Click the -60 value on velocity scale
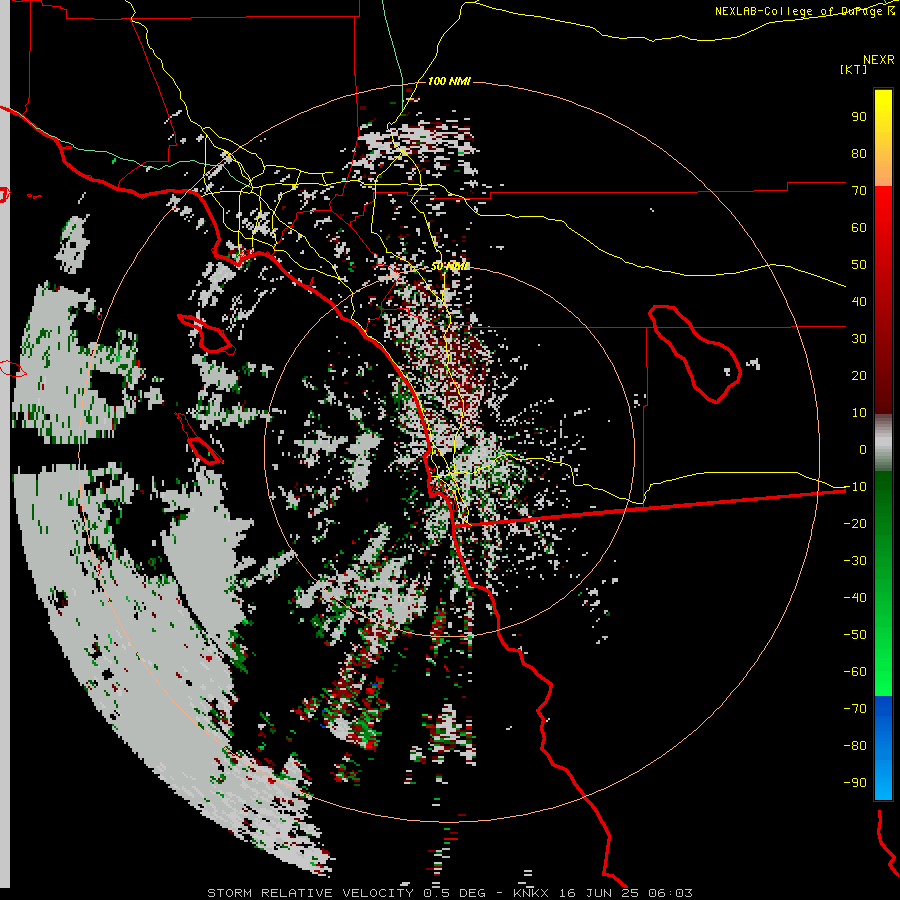 [x=855, y=672]
